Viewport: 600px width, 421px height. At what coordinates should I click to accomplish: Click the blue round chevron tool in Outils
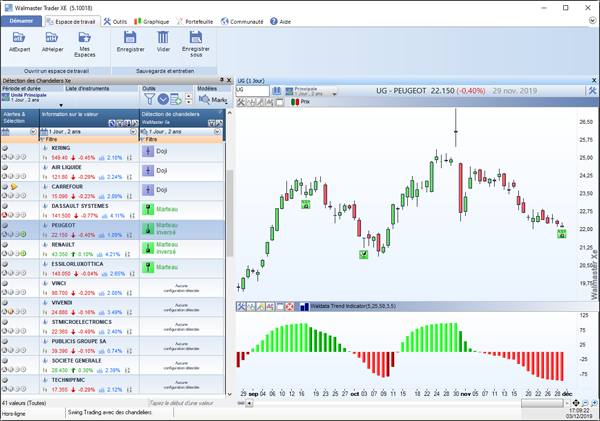point(163,100)
